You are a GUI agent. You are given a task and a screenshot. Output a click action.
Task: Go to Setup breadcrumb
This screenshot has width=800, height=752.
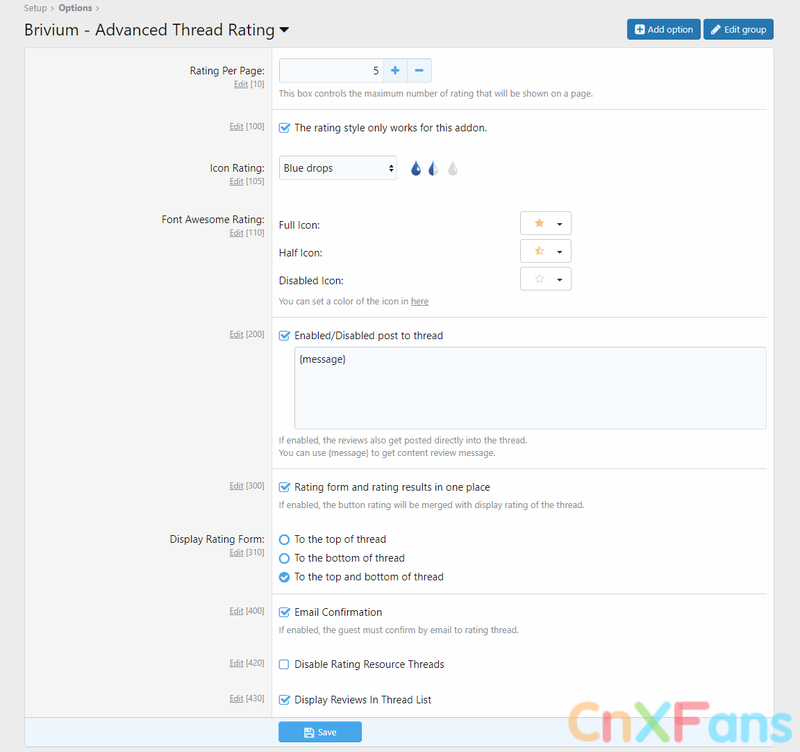(35, 8)
